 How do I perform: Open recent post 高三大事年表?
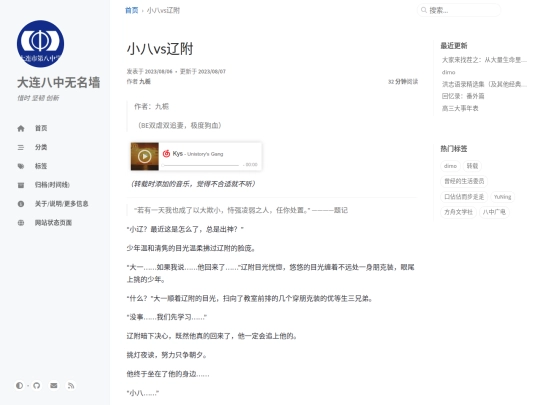460,108
